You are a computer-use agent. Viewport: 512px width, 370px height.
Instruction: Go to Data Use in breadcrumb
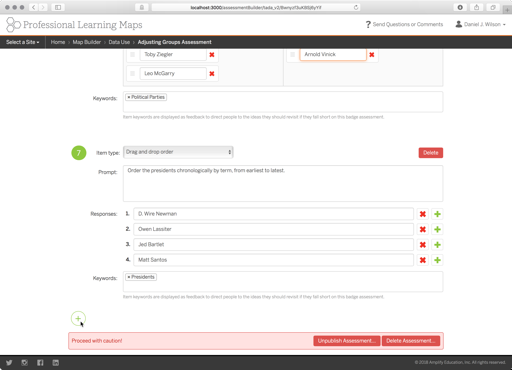point(119,42)
